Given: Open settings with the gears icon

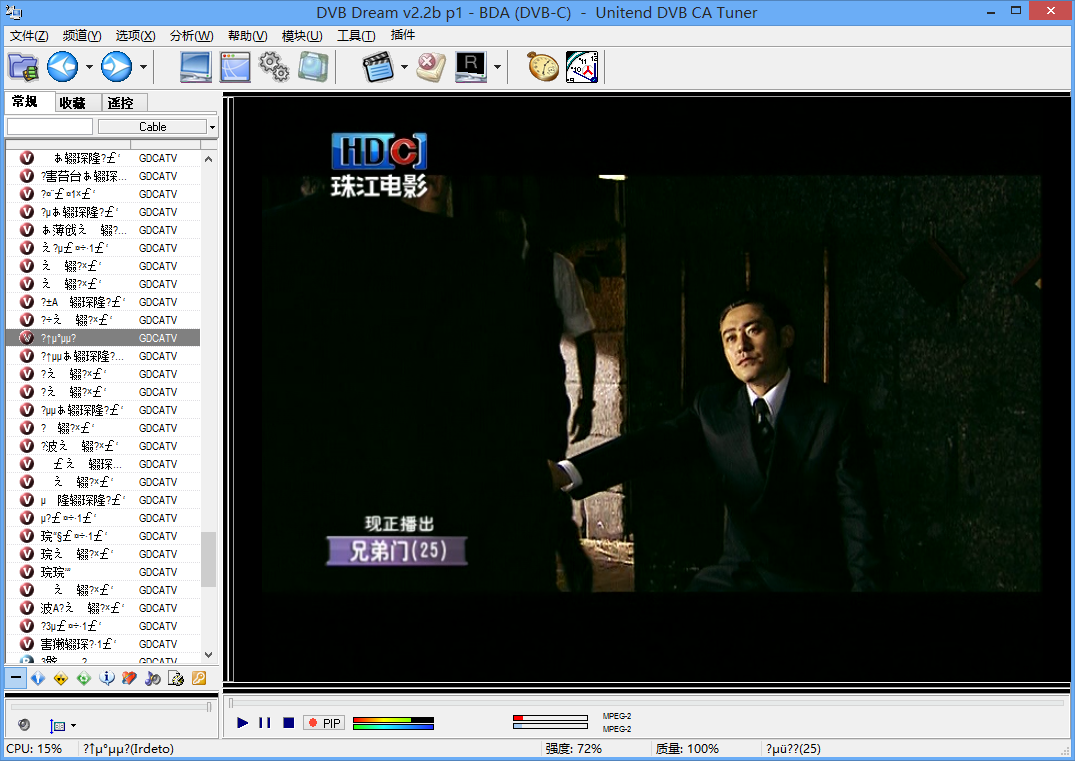Looking at the screenshot, I should click(274, 67).
